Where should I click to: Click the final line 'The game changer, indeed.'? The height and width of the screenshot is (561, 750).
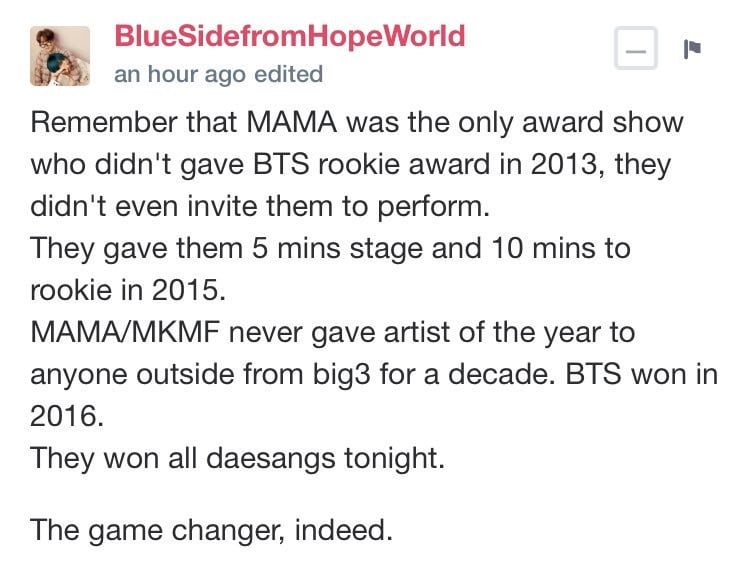[211, 530]
